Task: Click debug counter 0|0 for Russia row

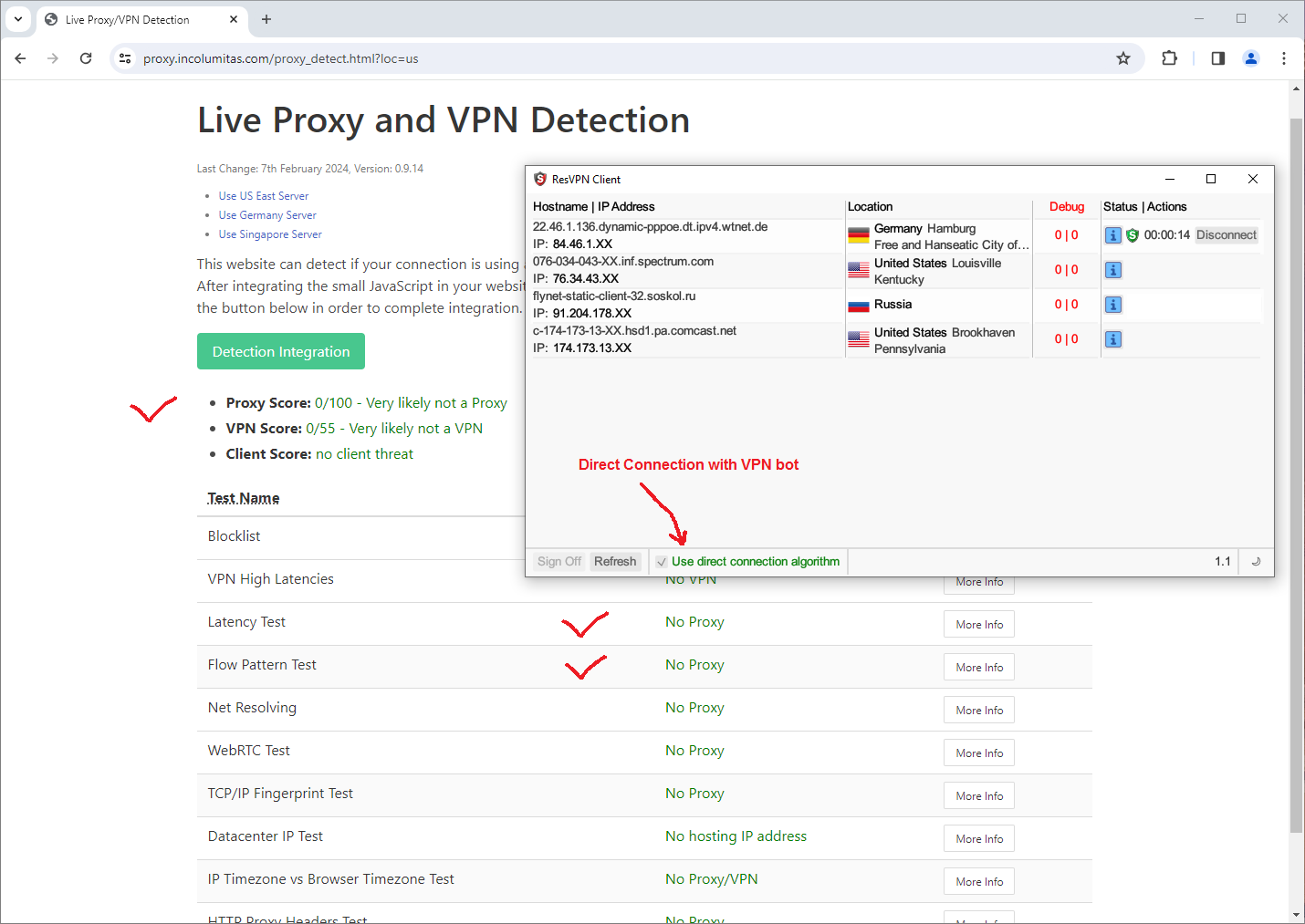Action: (1067, 305)
